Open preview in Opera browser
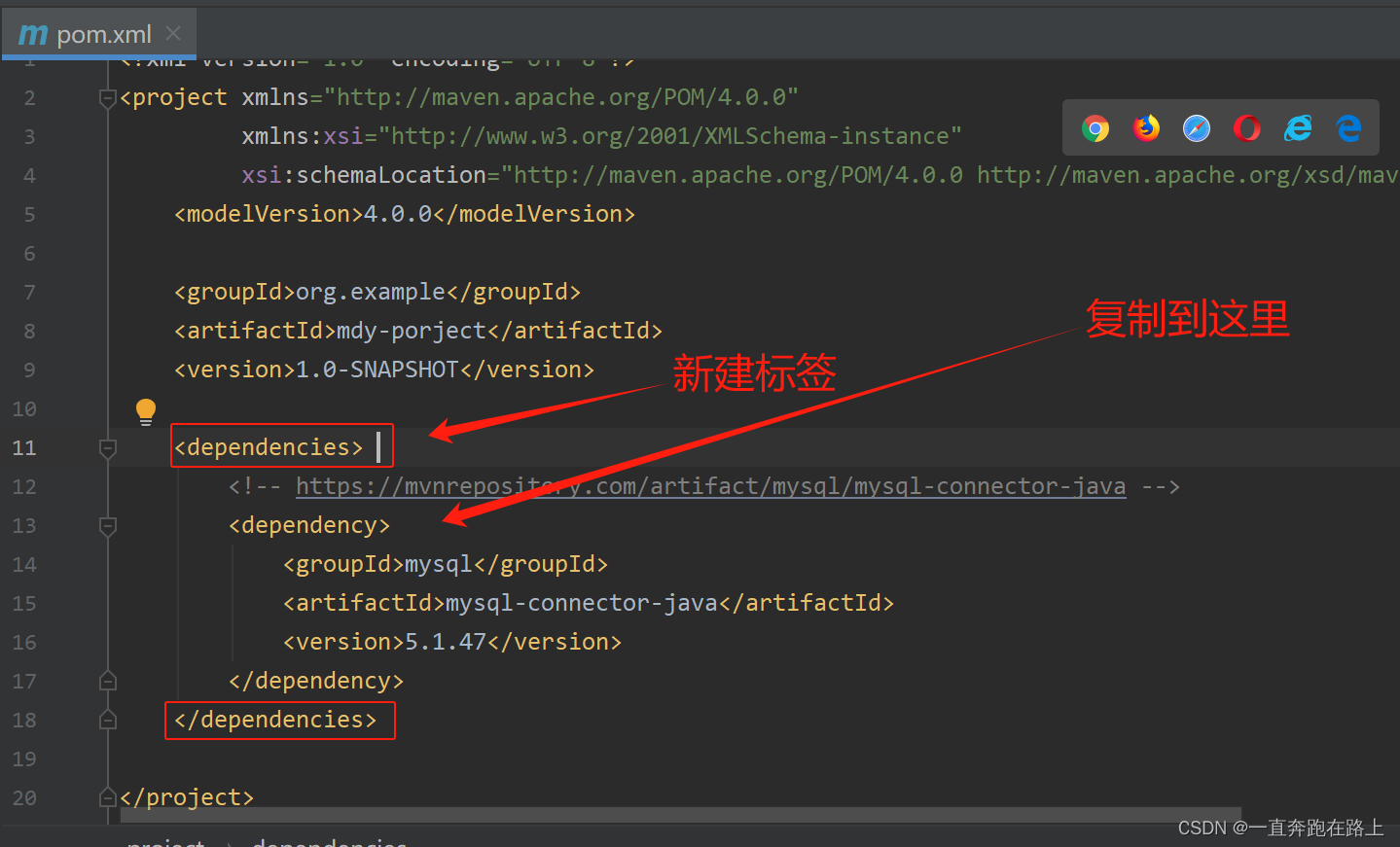This screenshot has height=847, width=1400. point(1247,128)
